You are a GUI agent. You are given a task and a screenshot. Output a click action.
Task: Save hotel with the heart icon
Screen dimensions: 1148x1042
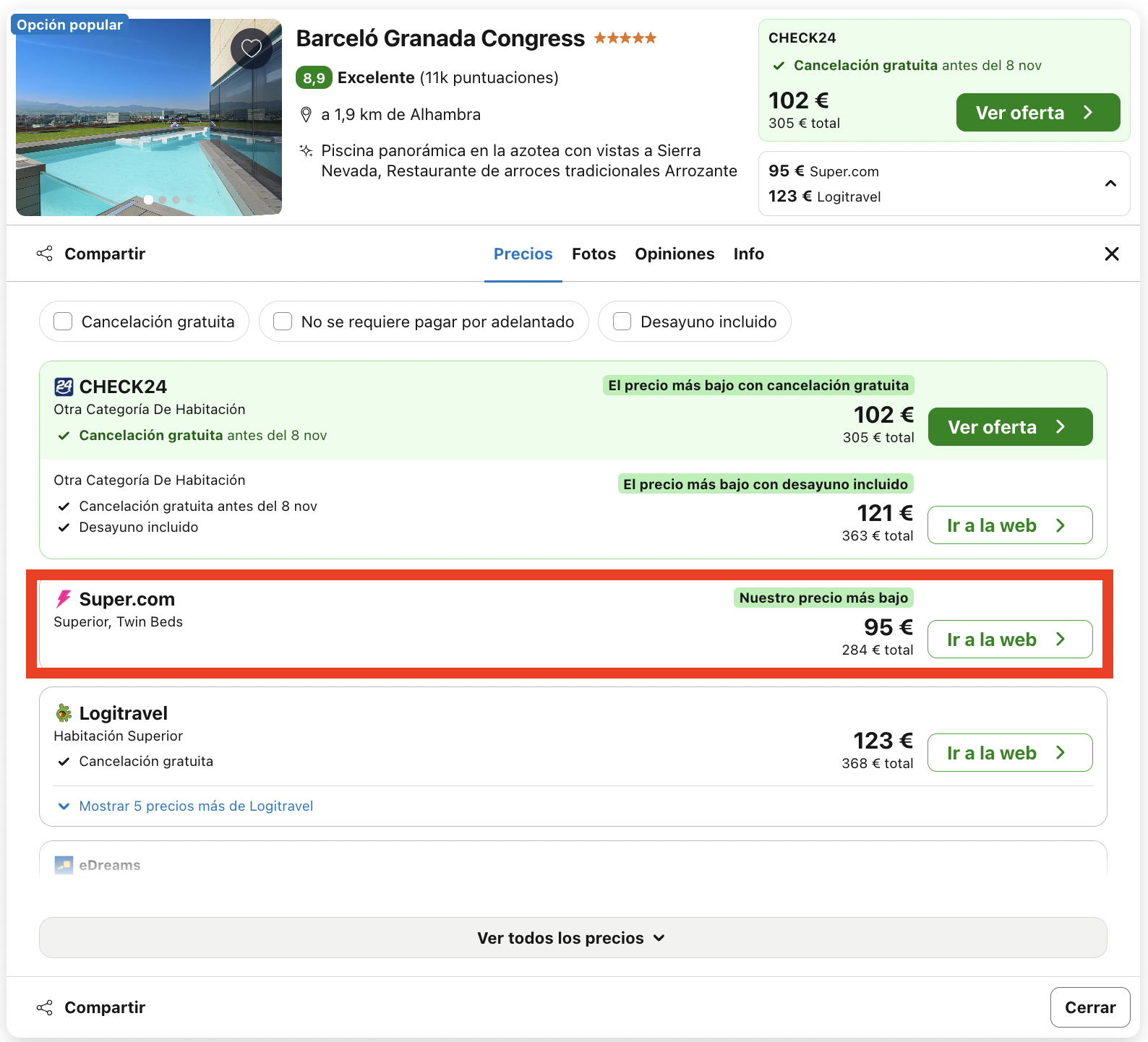click(x=251, y=48)
